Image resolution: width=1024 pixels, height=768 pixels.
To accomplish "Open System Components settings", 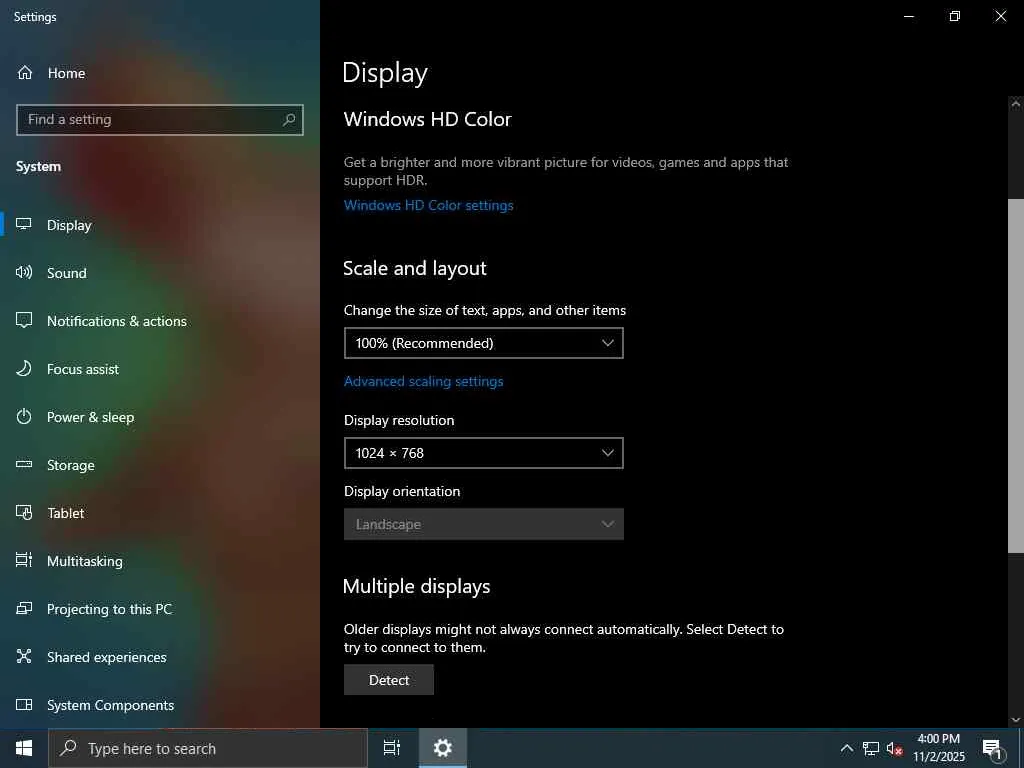I will click(160, 705).
